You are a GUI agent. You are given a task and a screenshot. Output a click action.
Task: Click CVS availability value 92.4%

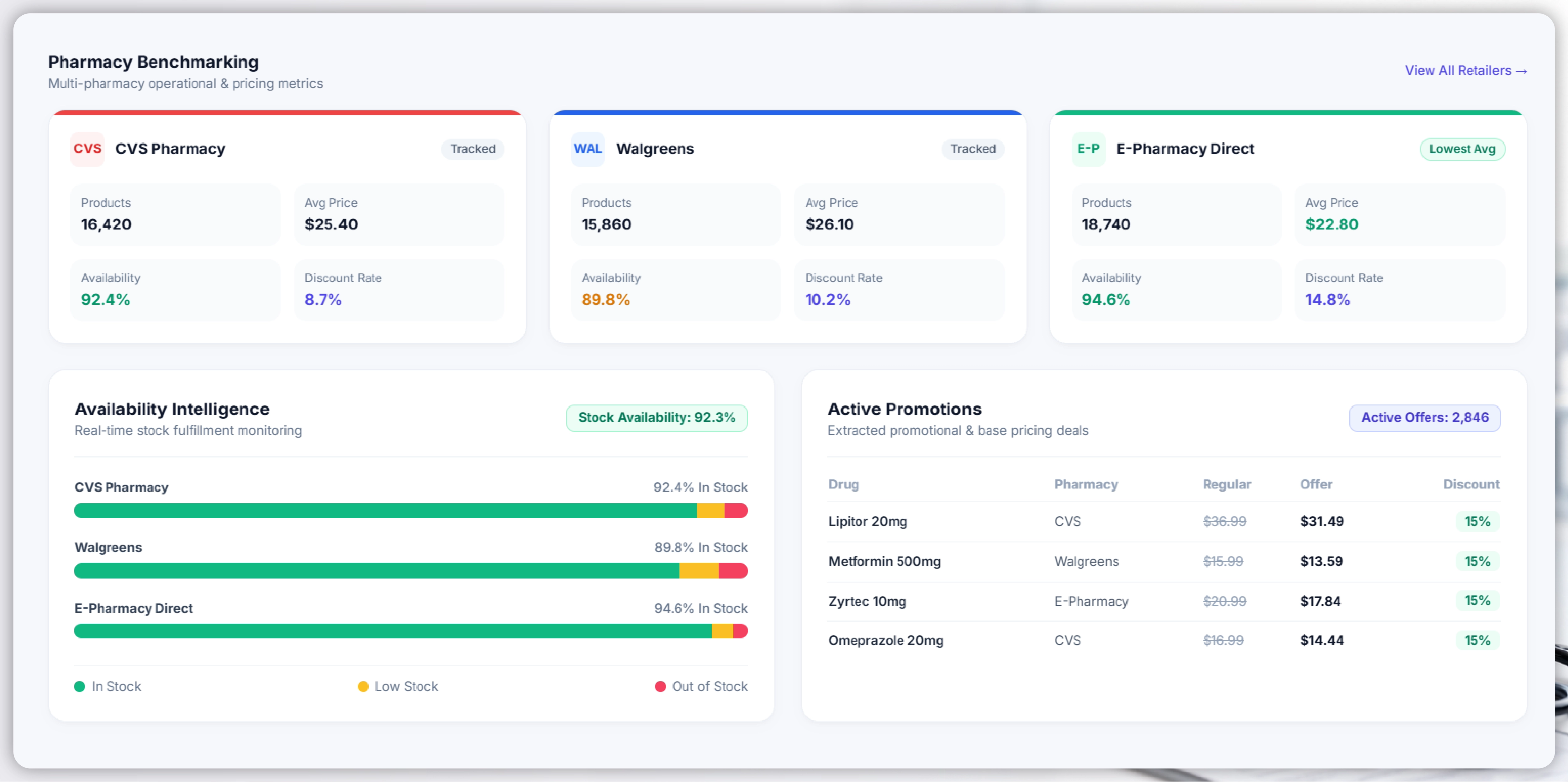(x=105, y=299)
